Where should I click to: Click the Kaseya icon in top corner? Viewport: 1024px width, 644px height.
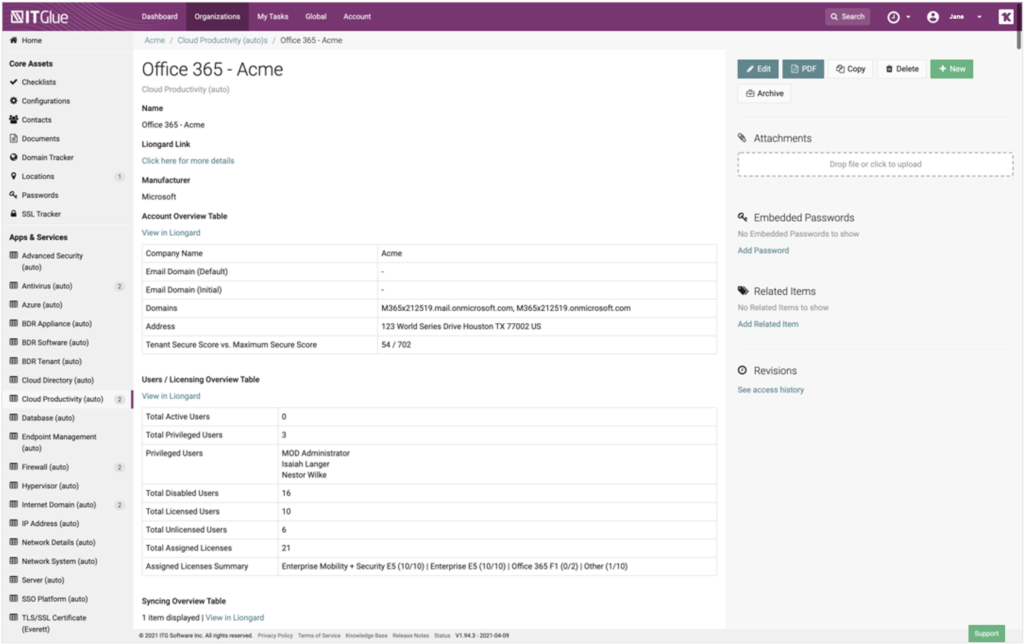(x=1006, y=17)
